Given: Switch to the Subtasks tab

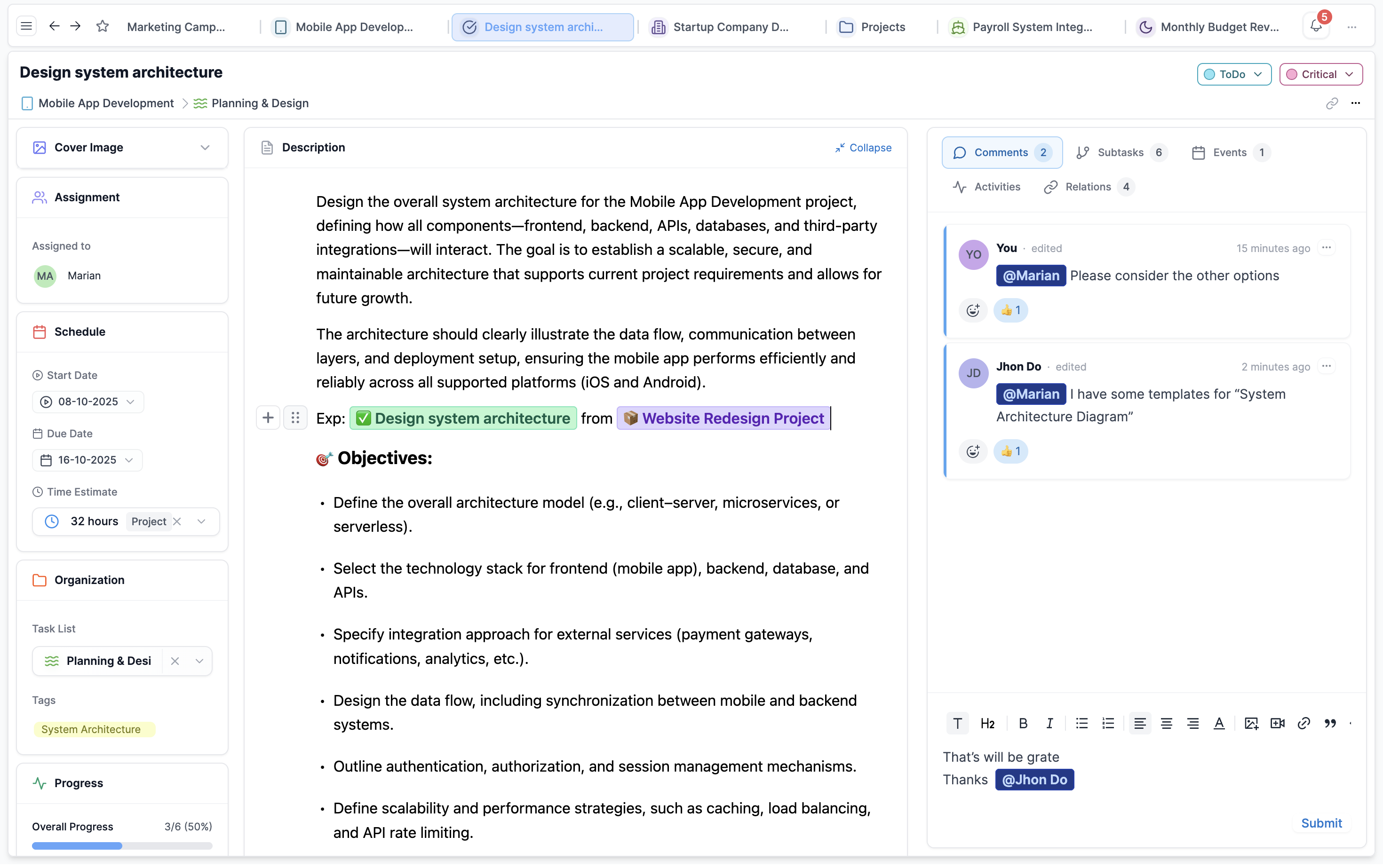Looking at the screenshot, I should [x=1120, y=152].
